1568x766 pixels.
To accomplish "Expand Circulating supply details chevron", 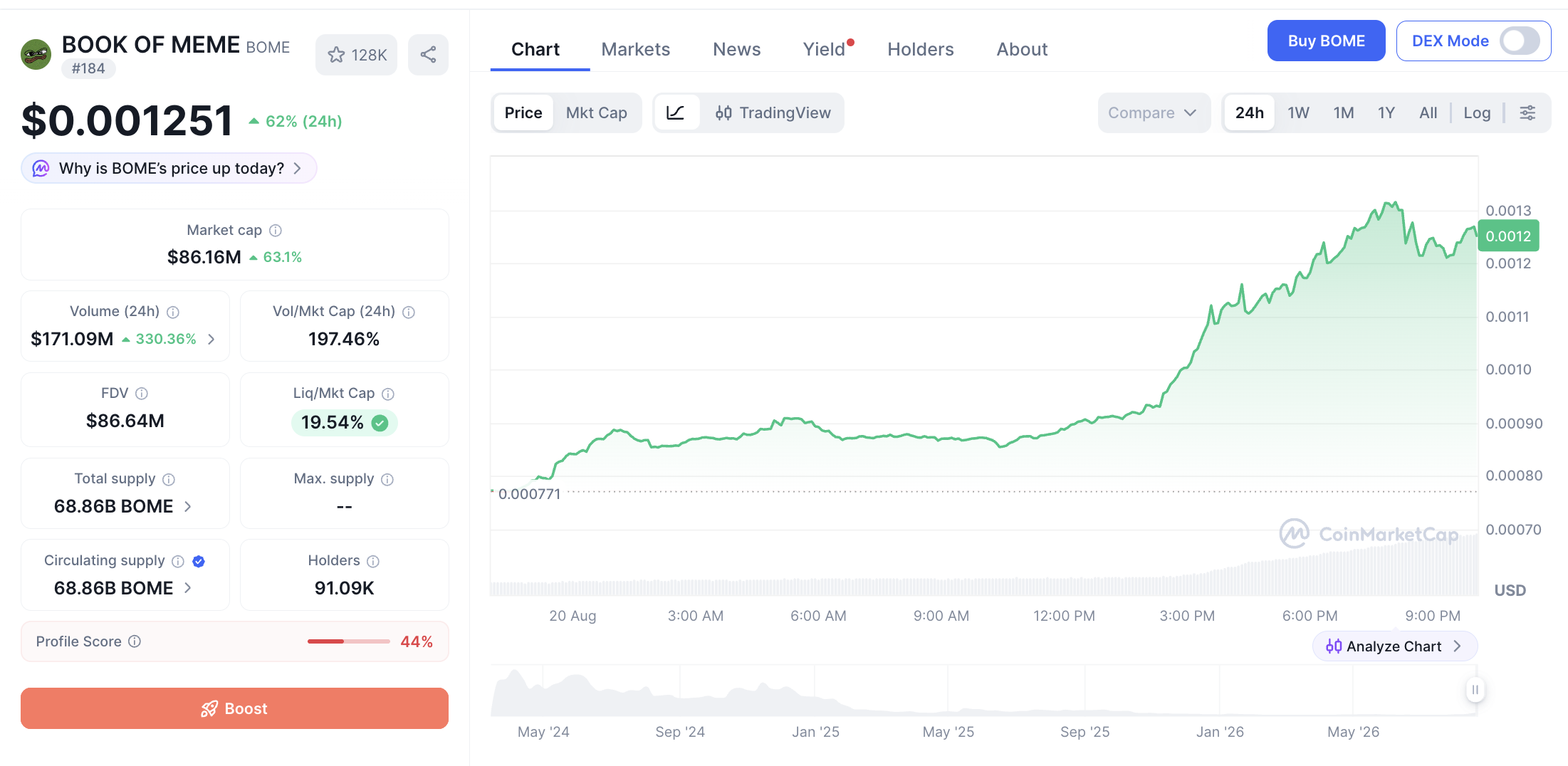I will (188, 588).
